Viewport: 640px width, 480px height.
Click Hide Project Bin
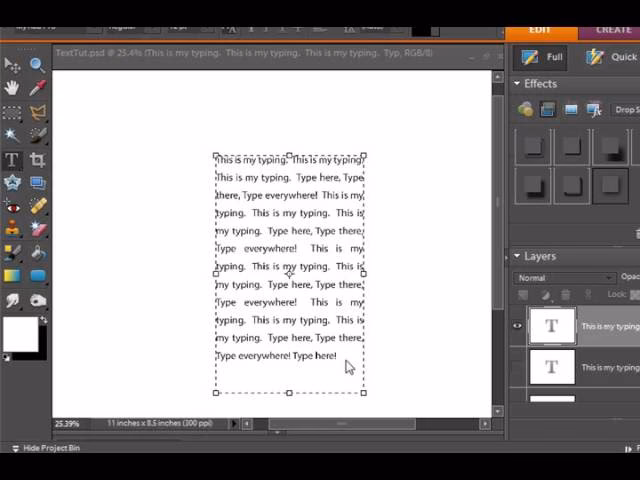pyautogui.click(x=45, y=448)
